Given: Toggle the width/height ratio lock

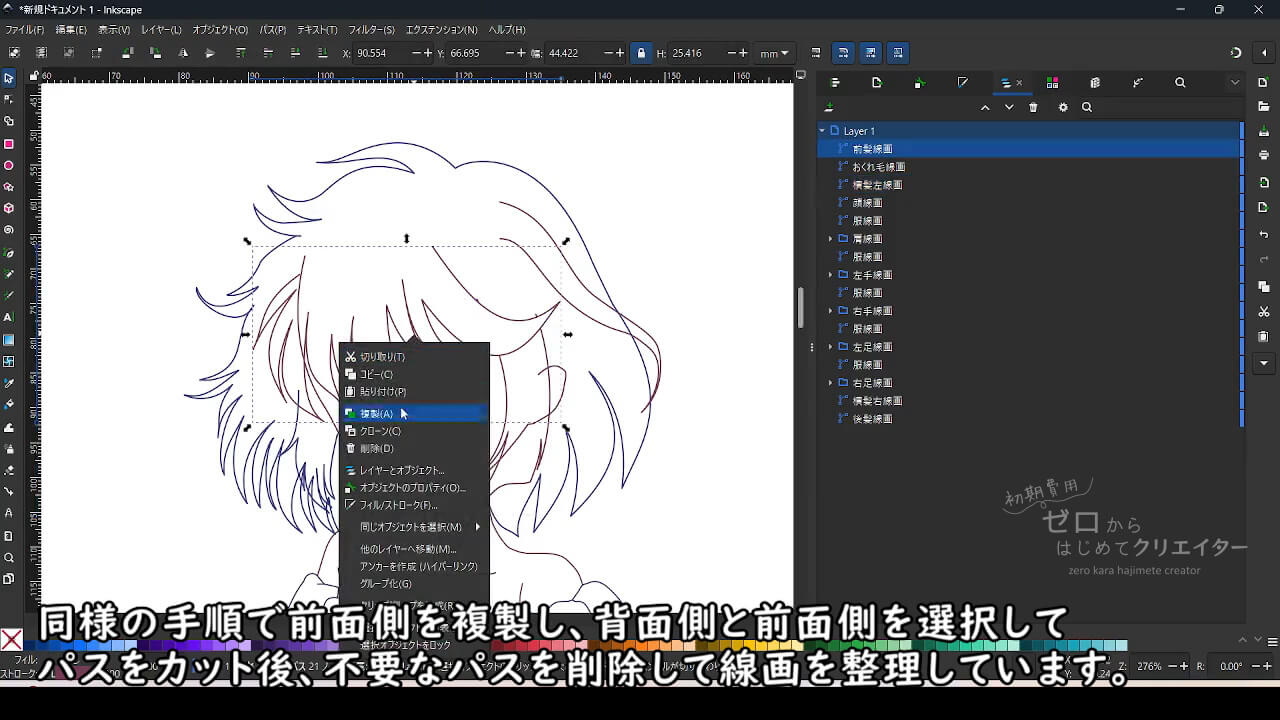Looking at the screenshot, I should point(641,53).
